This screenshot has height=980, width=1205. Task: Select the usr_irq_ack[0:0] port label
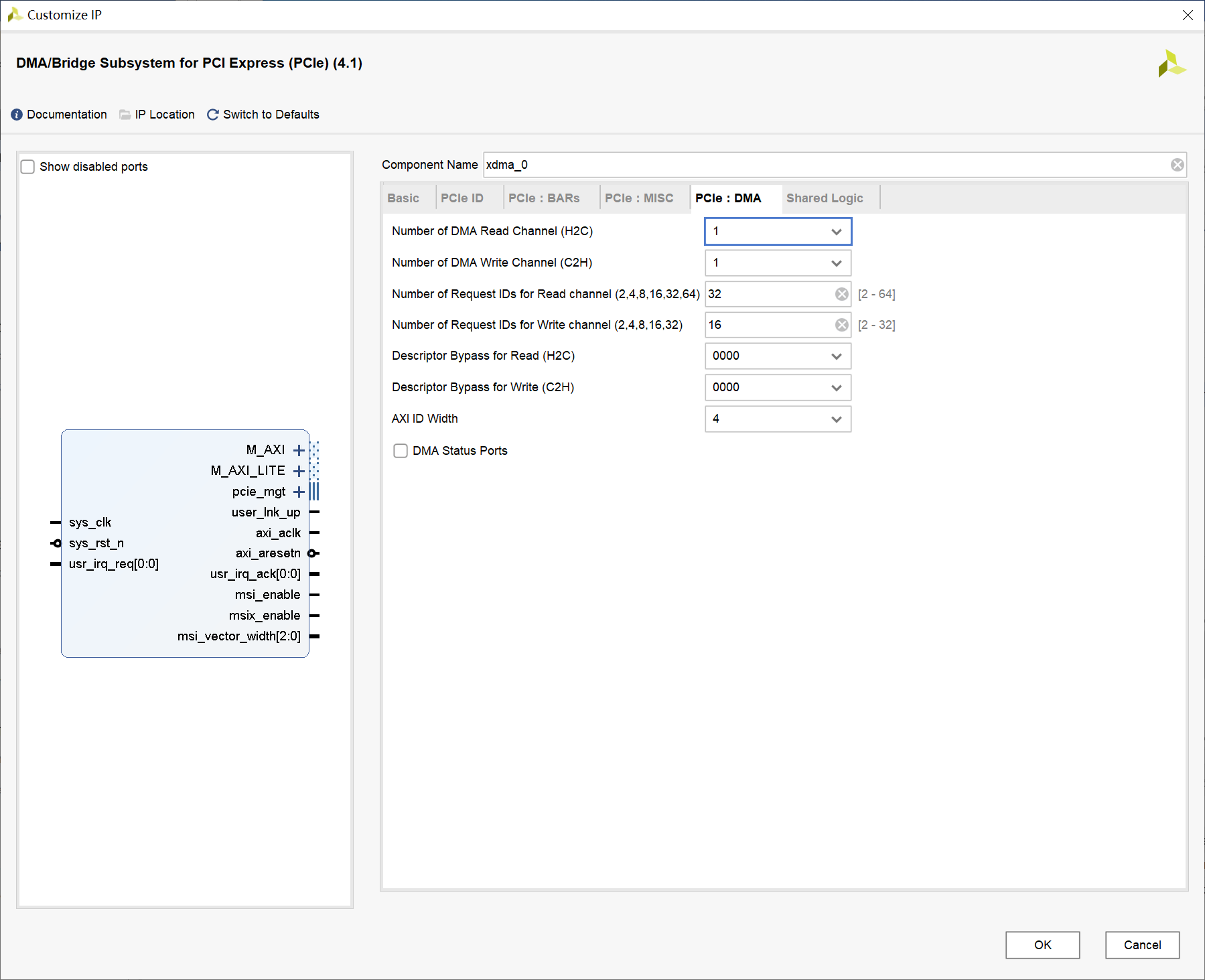[255, 574]
